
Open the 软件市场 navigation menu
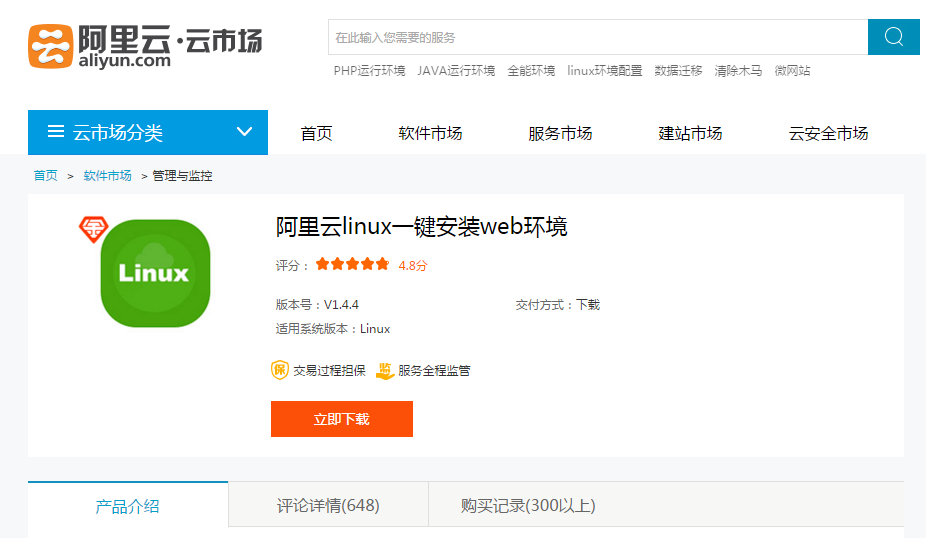tap(430, 133)
